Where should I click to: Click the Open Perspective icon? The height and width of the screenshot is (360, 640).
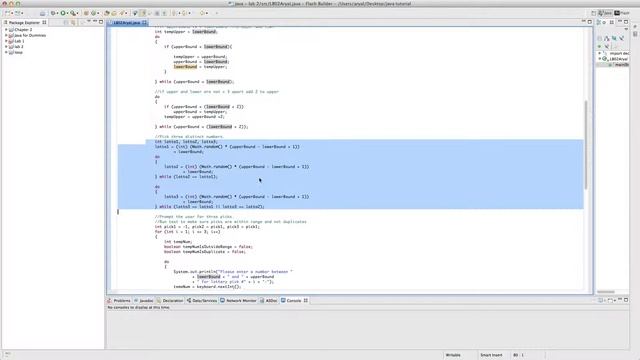click(x=593, y=13)
